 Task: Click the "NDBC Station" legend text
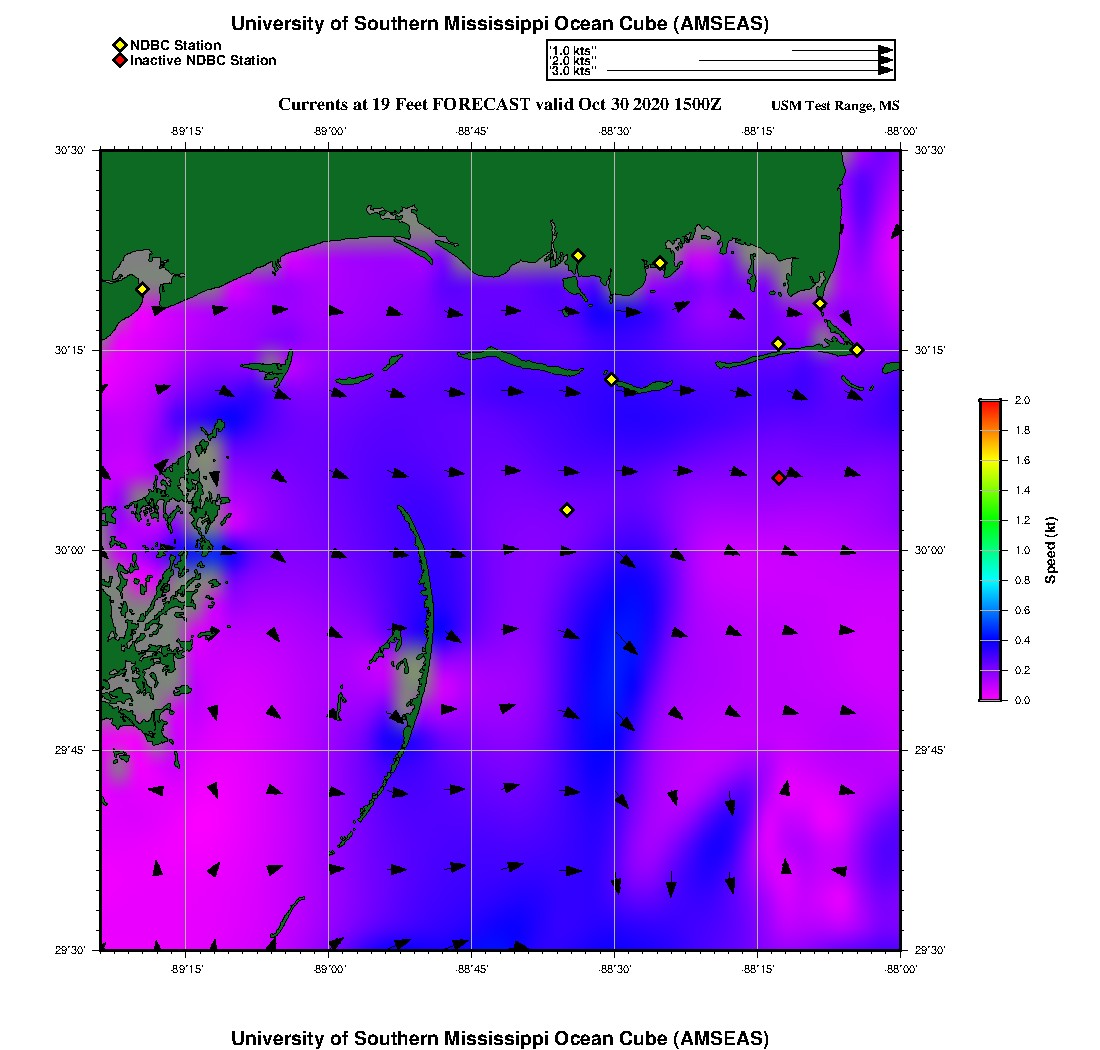coord(175,45)
